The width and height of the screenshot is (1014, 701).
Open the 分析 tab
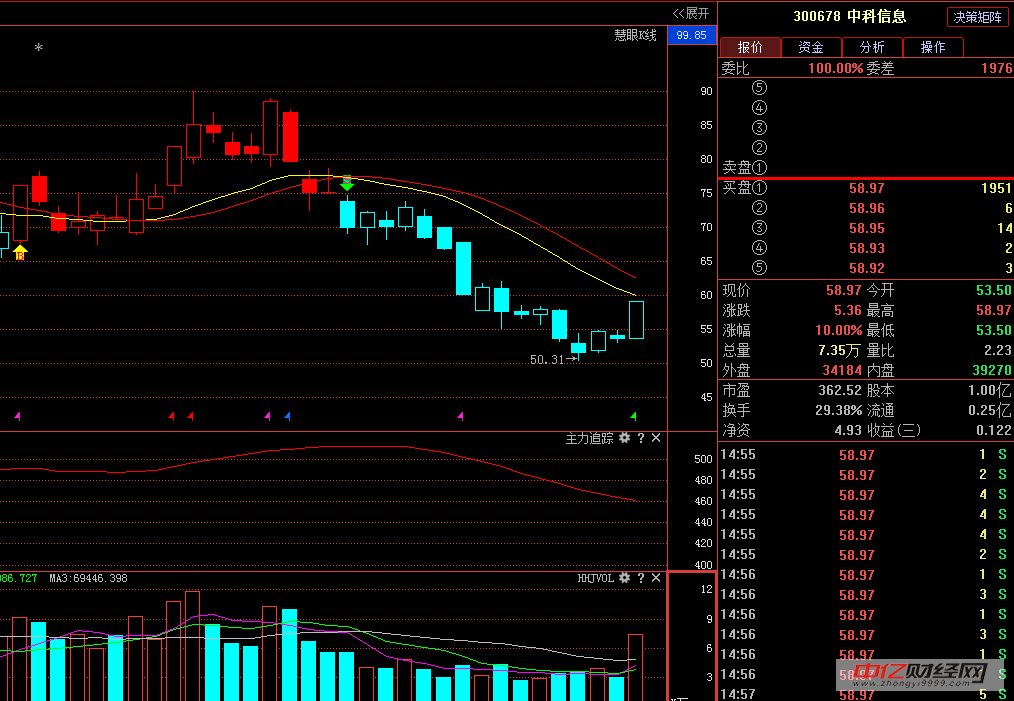pyautogui.click(x=871, y=47)
